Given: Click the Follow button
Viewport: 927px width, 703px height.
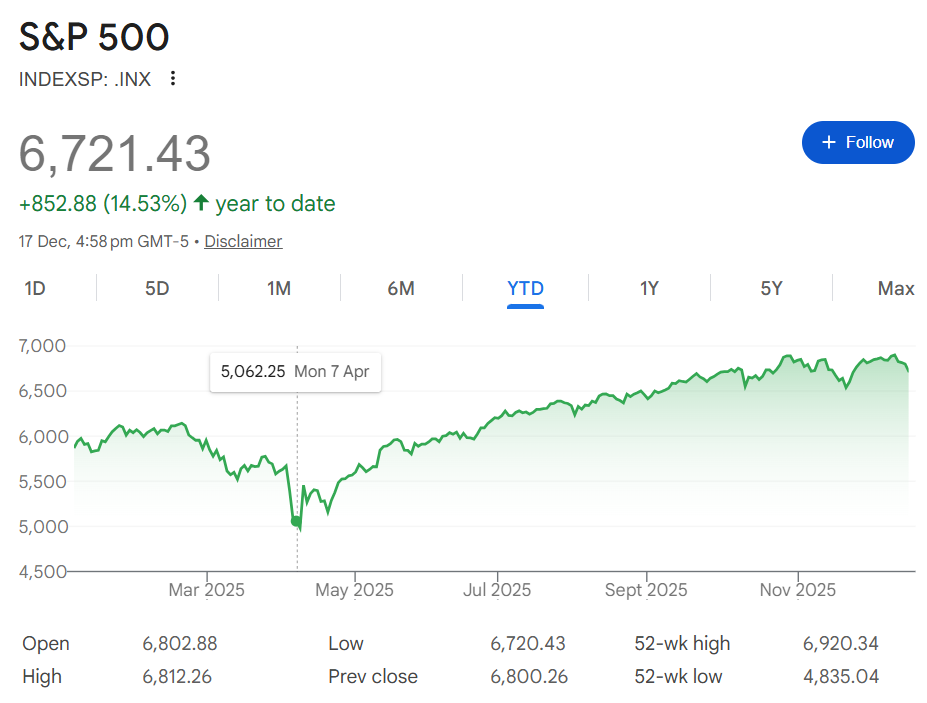Looking at the screenshot, I should 858,142.
